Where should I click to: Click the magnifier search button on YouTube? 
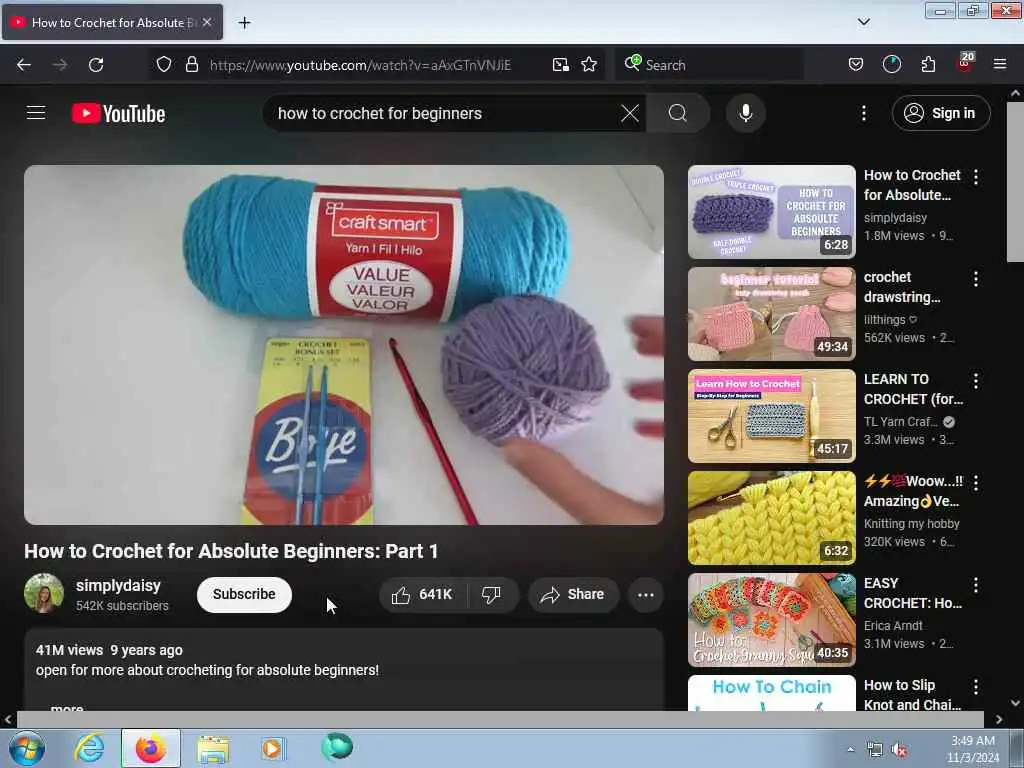(678, 113)
